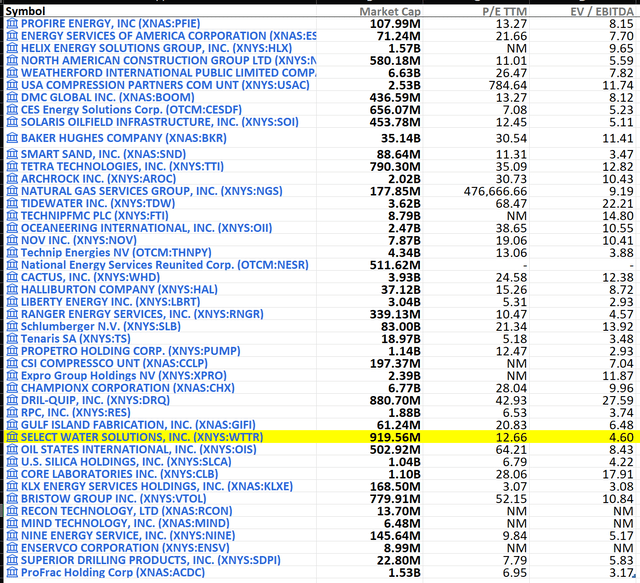The width and height of the screenshot is (640, 583).
Task: Select the 784.64 P/E value
Action: click(x=508, y=85)
